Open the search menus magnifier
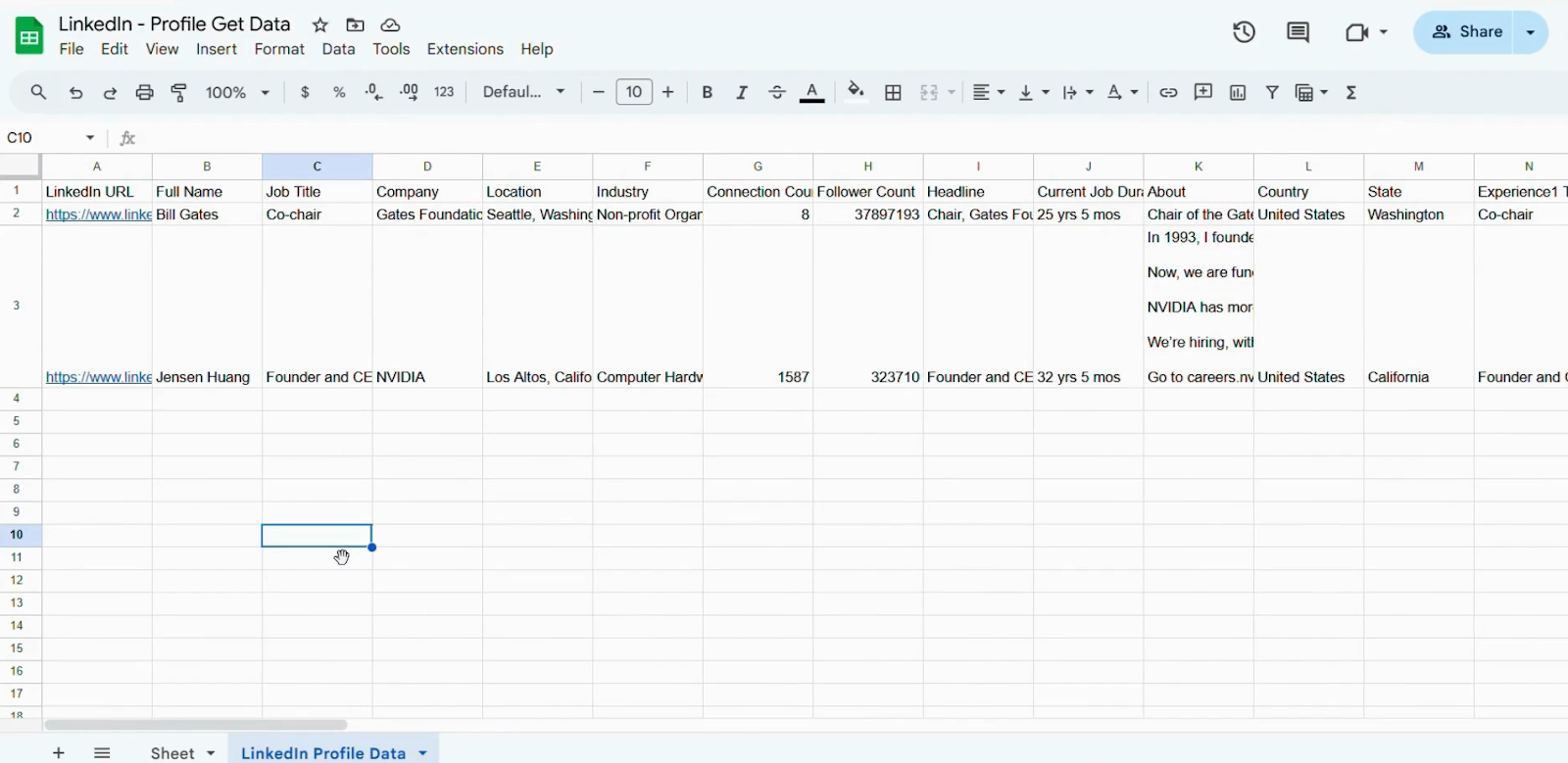Viewport: 1568px width, 763px height. [38, 92]
